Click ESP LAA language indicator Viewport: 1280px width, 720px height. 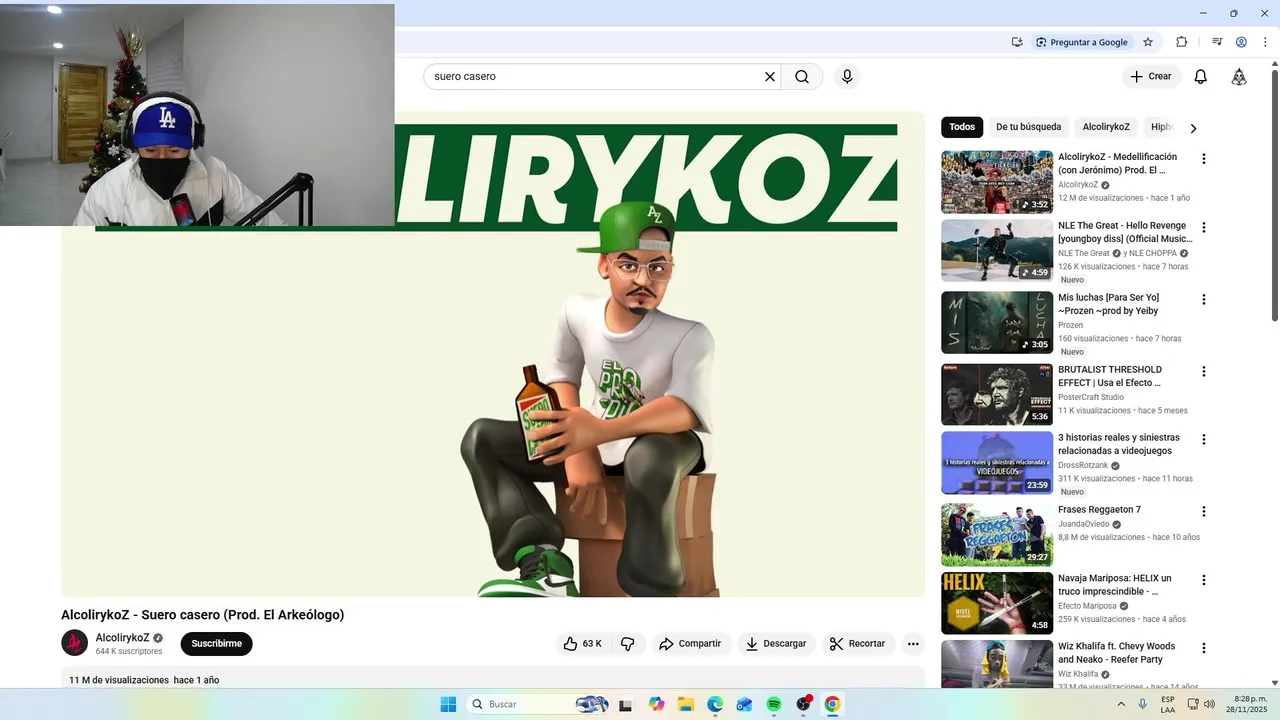tap(1168, 704)
